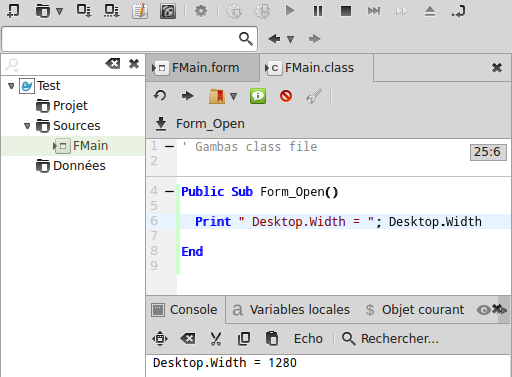Run the program with the play button

pyautogui.click(x=290, y=11)
